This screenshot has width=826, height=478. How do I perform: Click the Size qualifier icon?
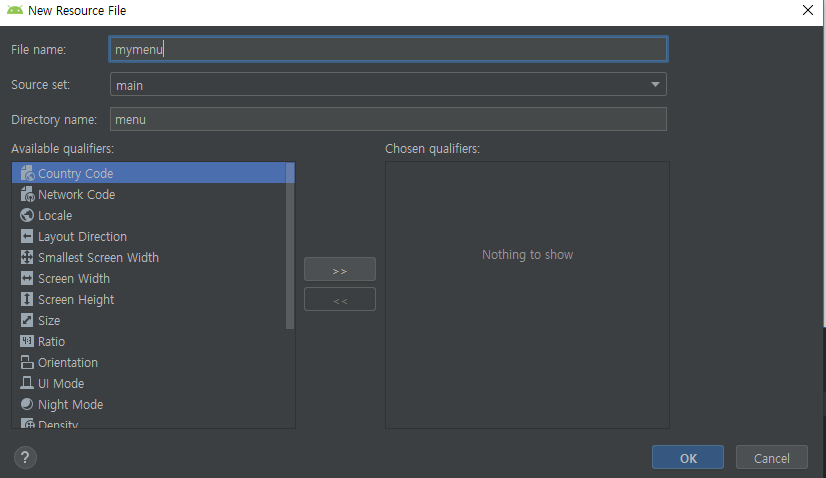coord(27,320)
